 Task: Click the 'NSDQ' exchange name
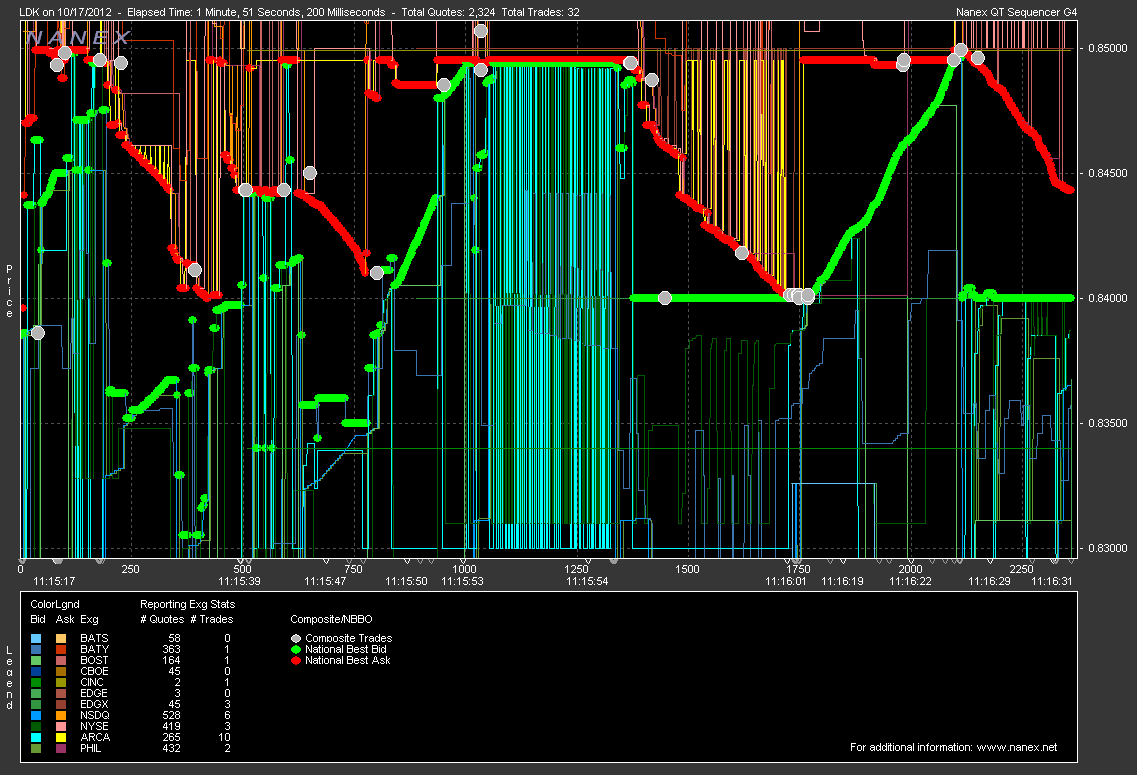point(95,716)
